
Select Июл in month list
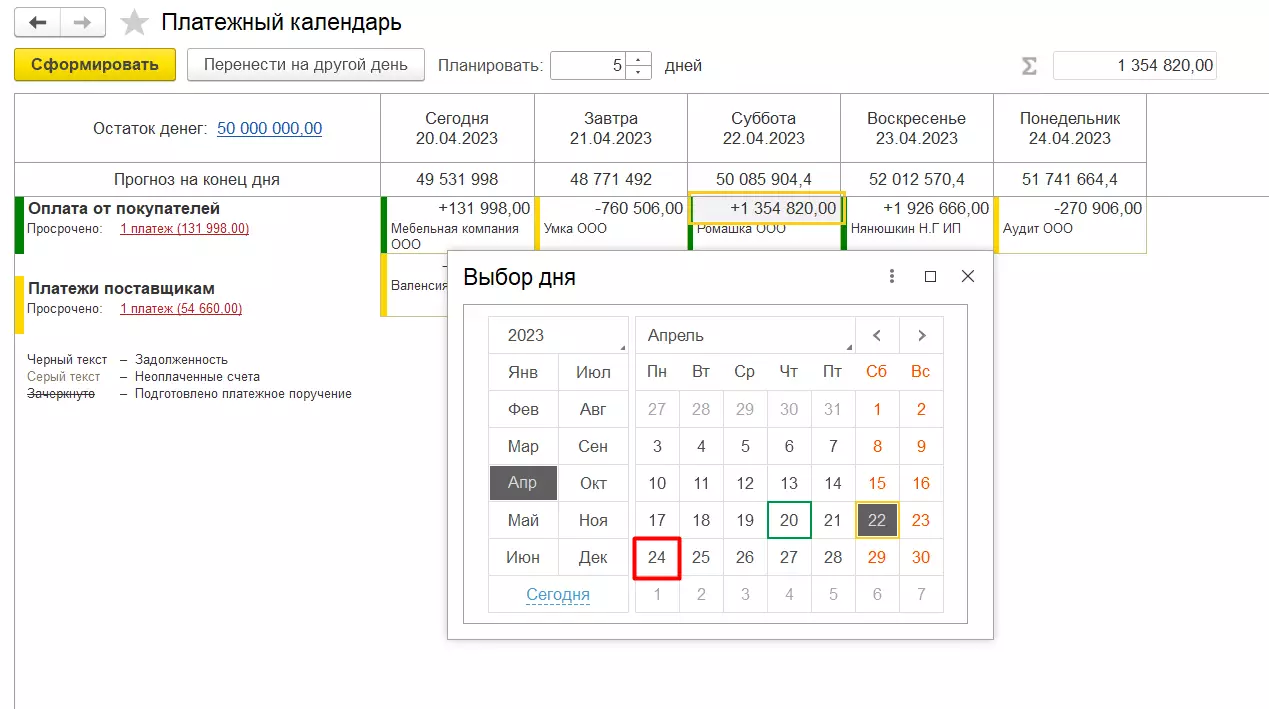[x=593, y=372]
